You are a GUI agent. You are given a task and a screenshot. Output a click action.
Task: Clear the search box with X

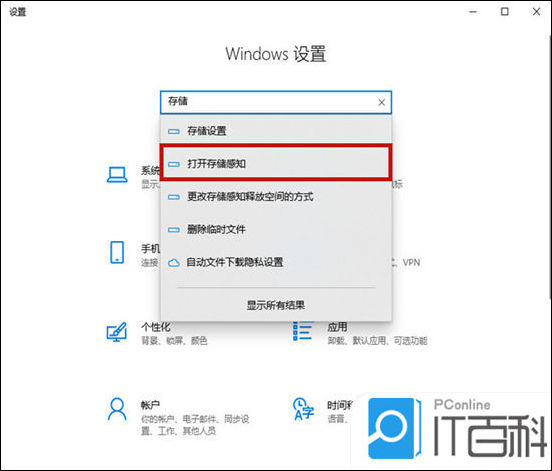[381, 102]
